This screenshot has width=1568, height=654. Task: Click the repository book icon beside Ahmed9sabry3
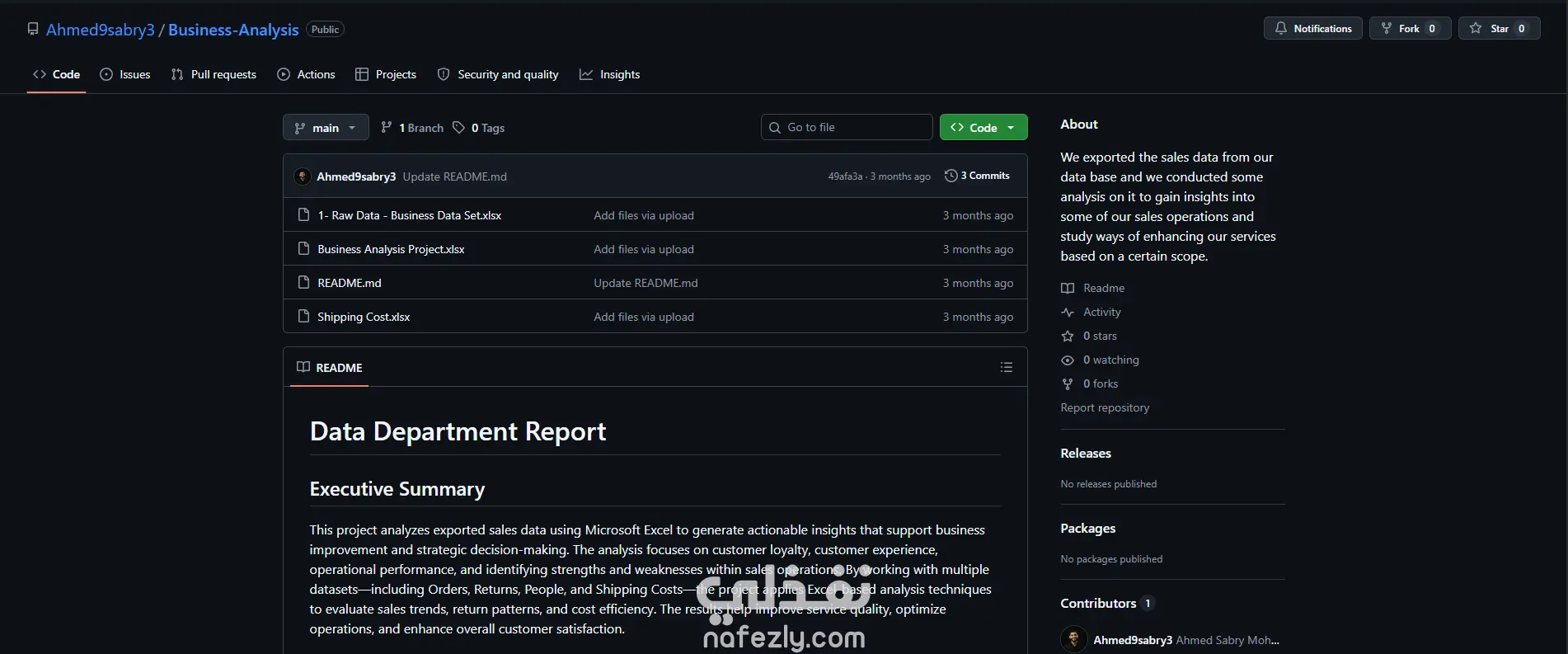click(33, 30)
